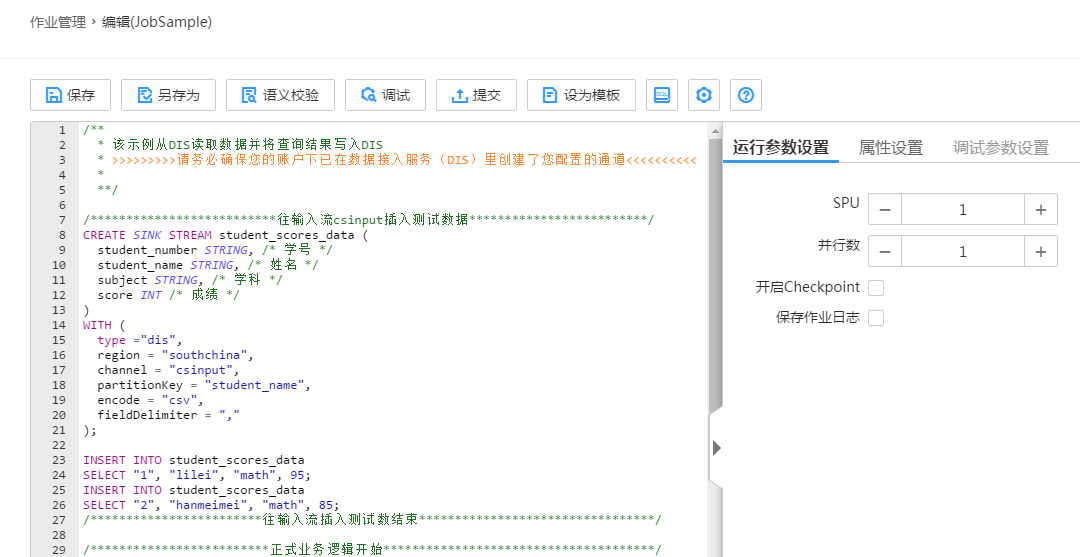Increase SPU value with plus button
1080x557 pixels.
click(1041, 209)
